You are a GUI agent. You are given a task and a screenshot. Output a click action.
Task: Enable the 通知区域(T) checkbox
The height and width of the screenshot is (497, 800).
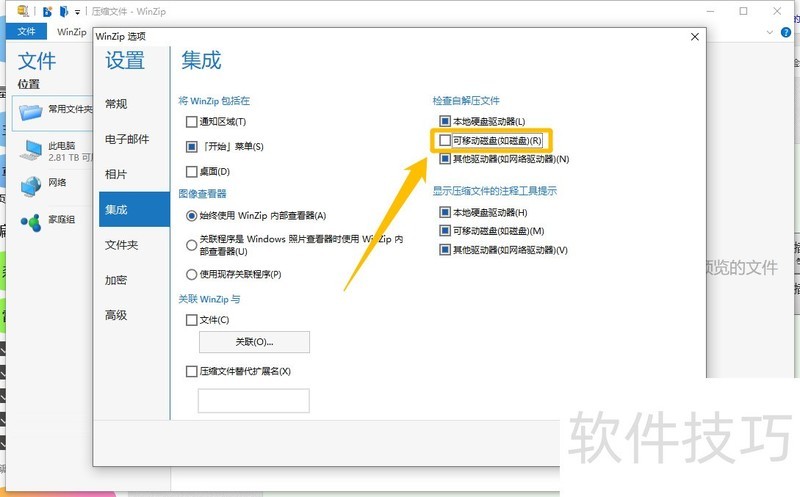pos(191,122)
